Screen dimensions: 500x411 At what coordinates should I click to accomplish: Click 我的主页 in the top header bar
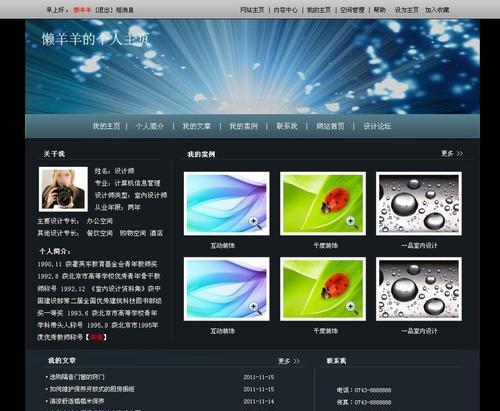[x=319, y=10]
